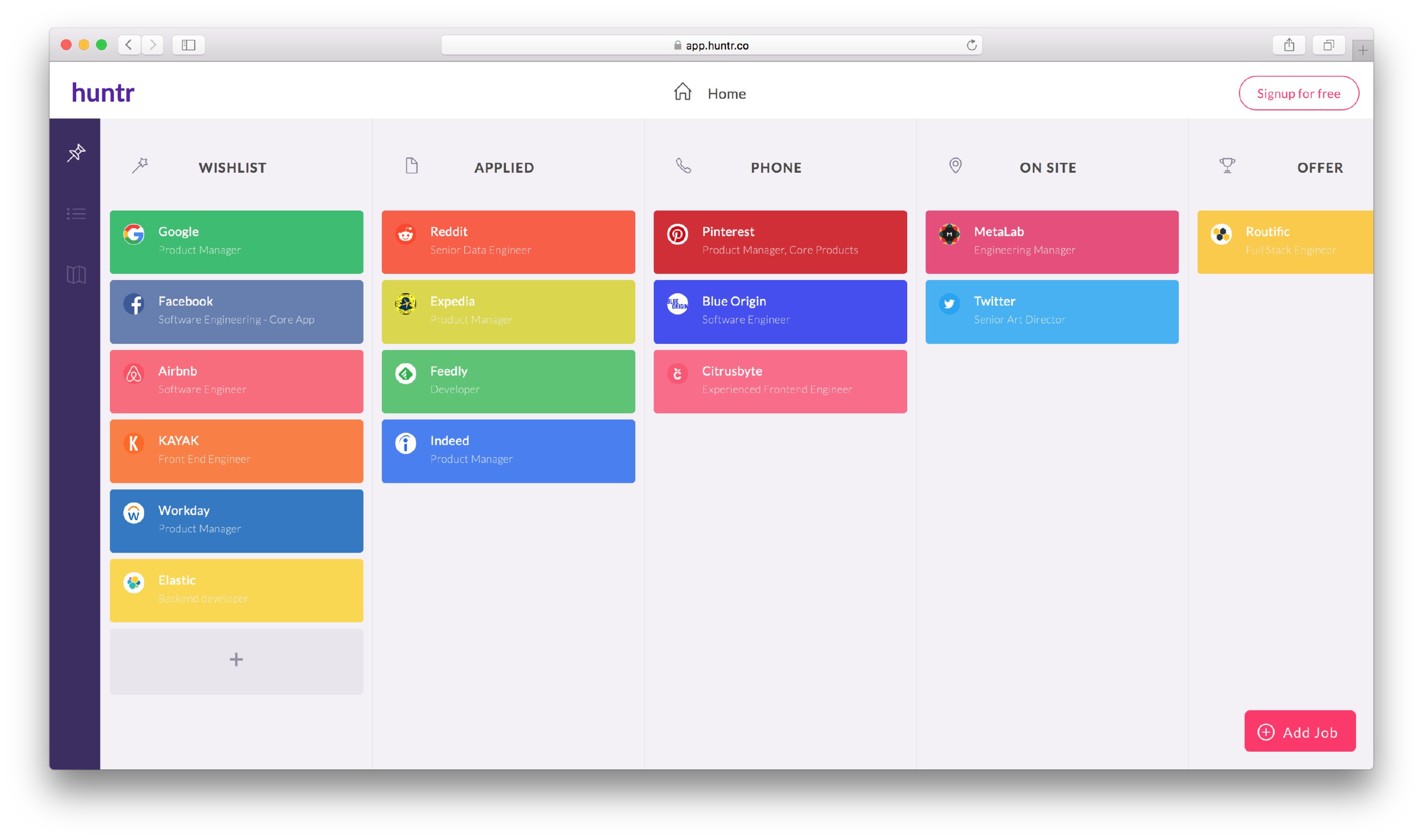The image size is (1423, 840).
Task: Click 'Product Manager, Core Products' text
Action: tap(780, 250)
